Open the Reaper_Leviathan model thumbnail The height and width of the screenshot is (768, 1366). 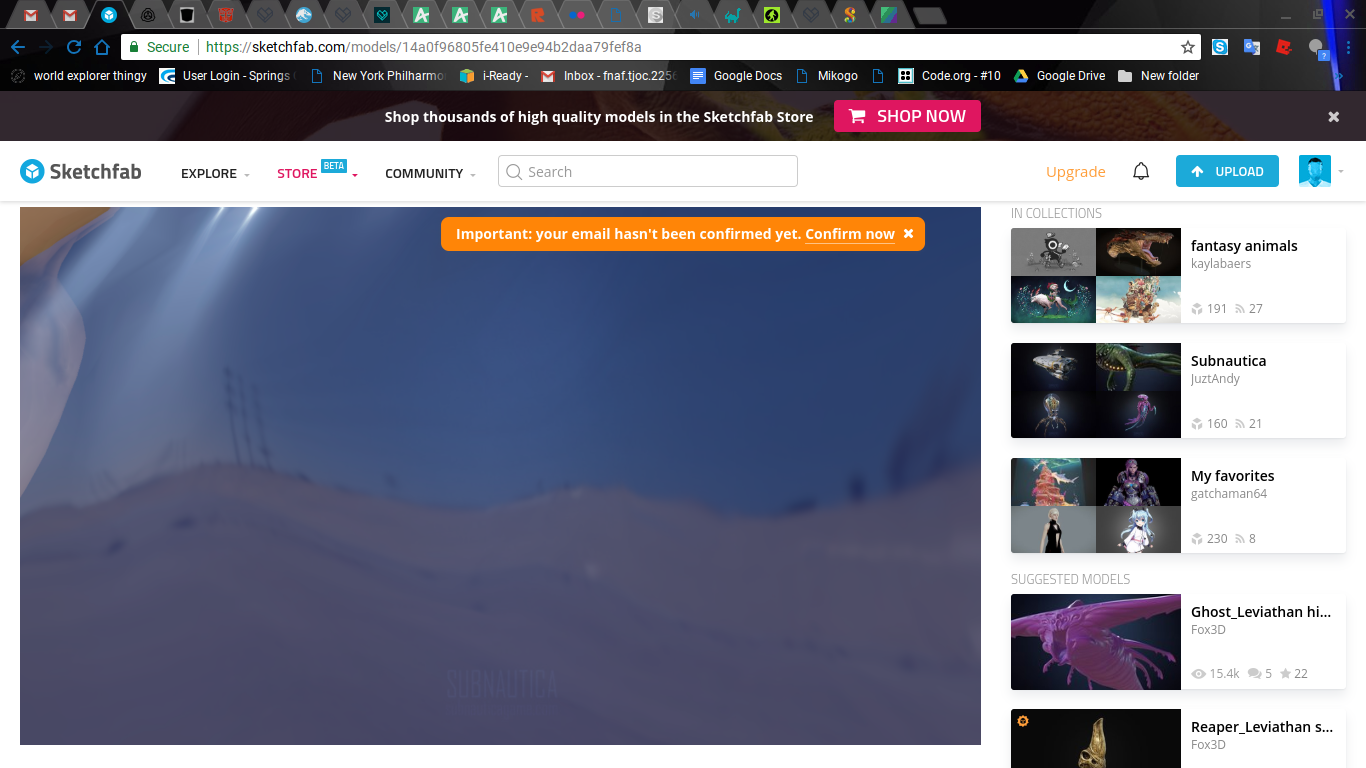point(1096,738)
